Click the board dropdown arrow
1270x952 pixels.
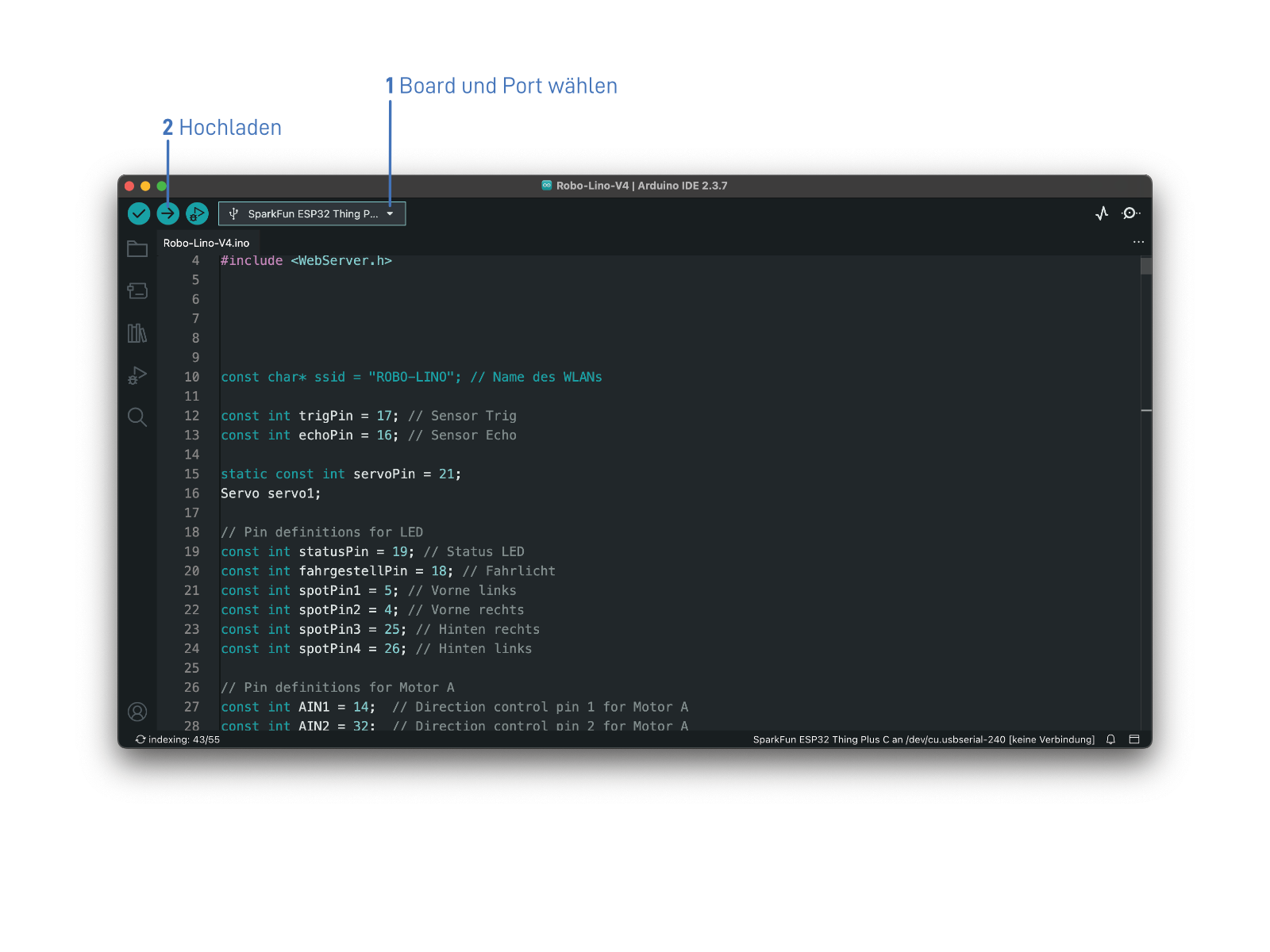tap(390, 213)
